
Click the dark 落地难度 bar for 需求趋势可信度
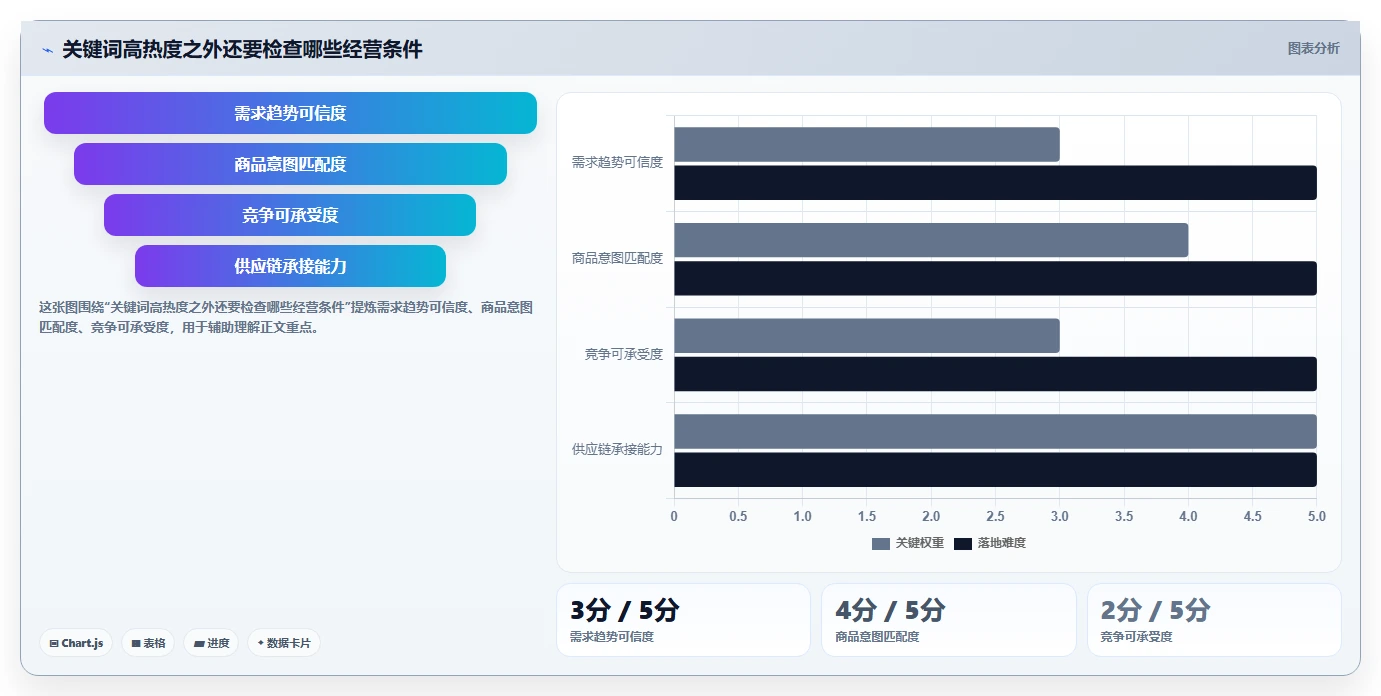[995, 183]
